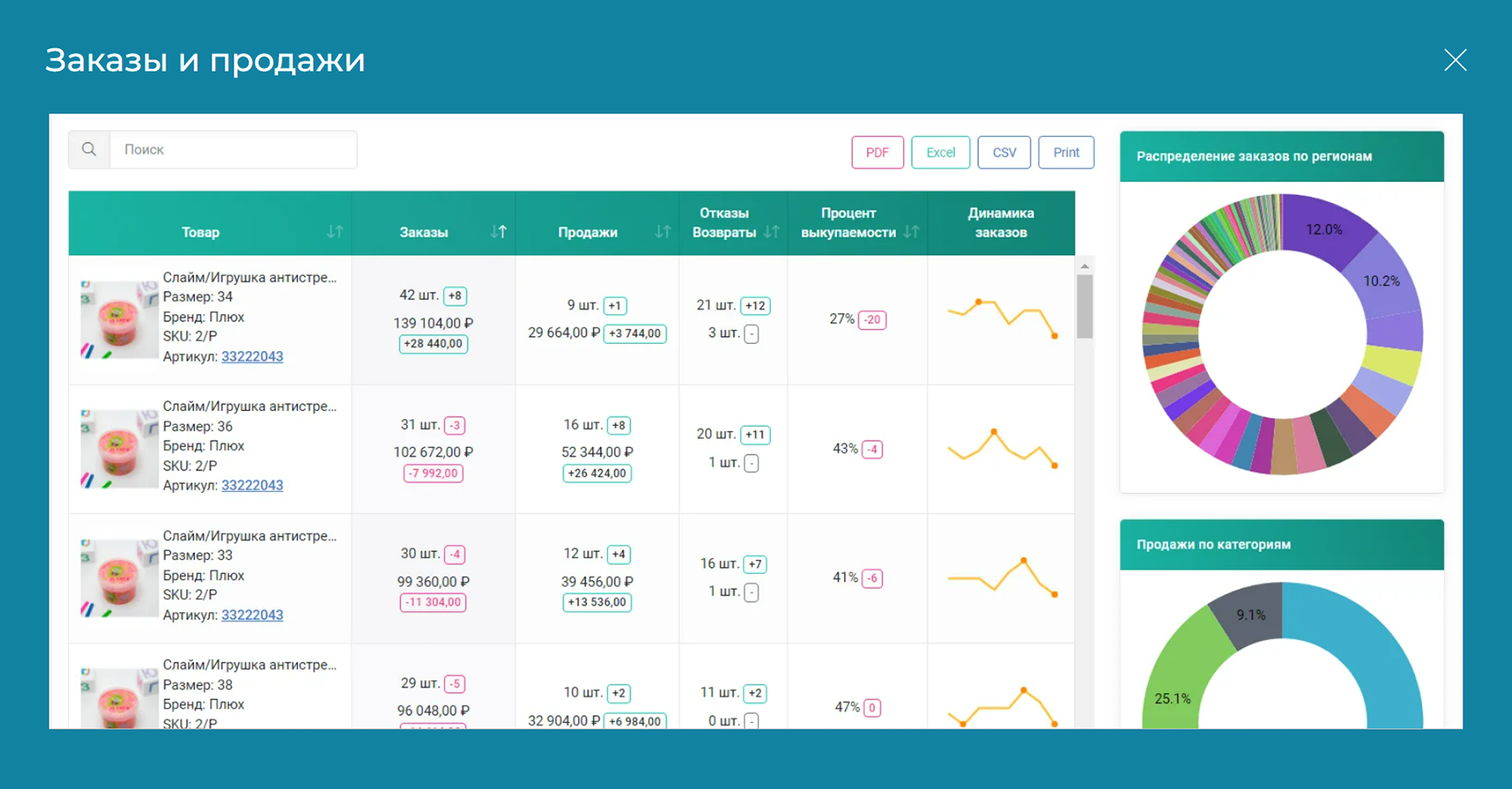Click Динамика заказов column header

[x=1001, y=223]
